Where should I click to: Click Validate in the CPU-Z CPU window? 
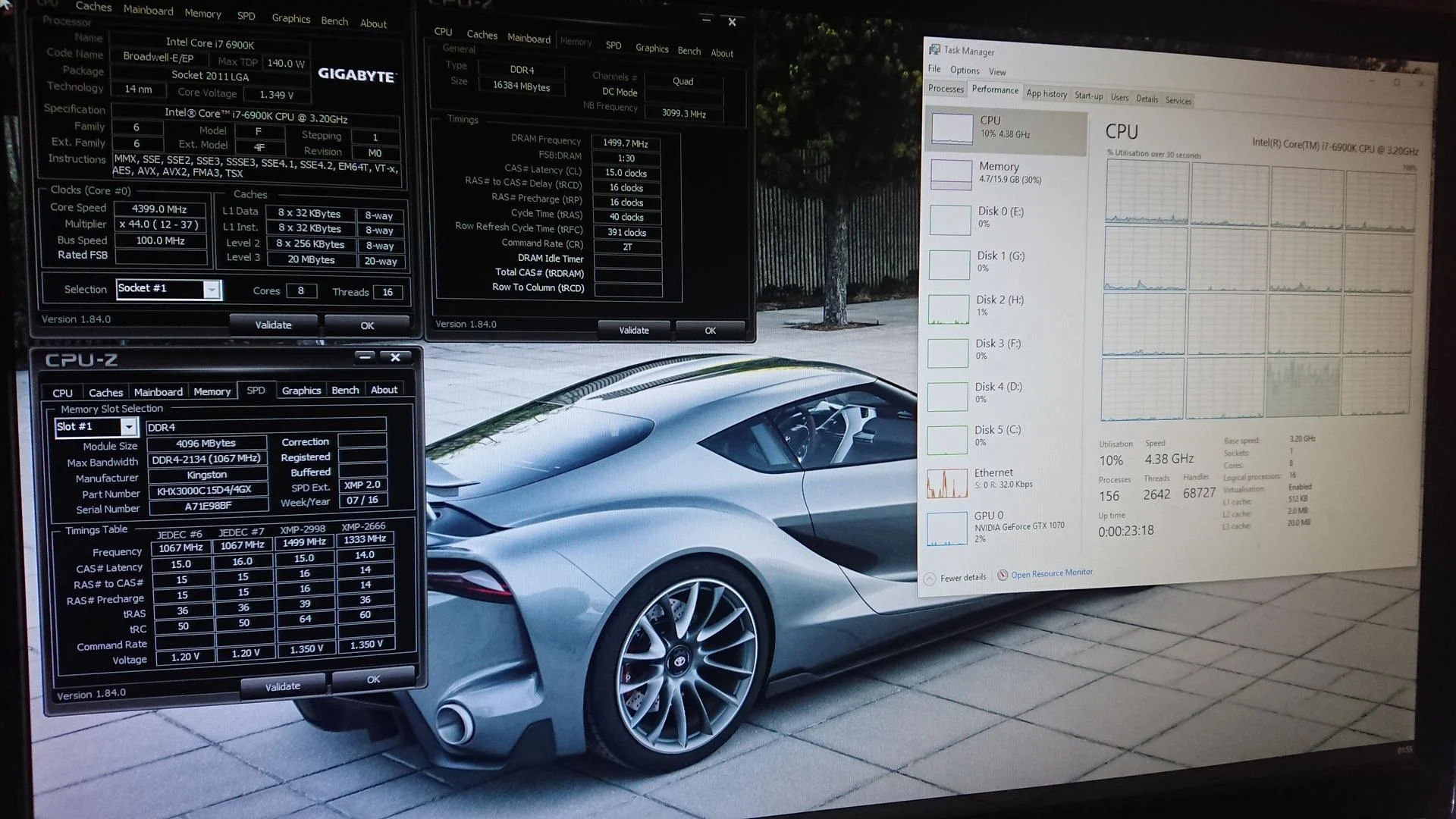point(273,325)
